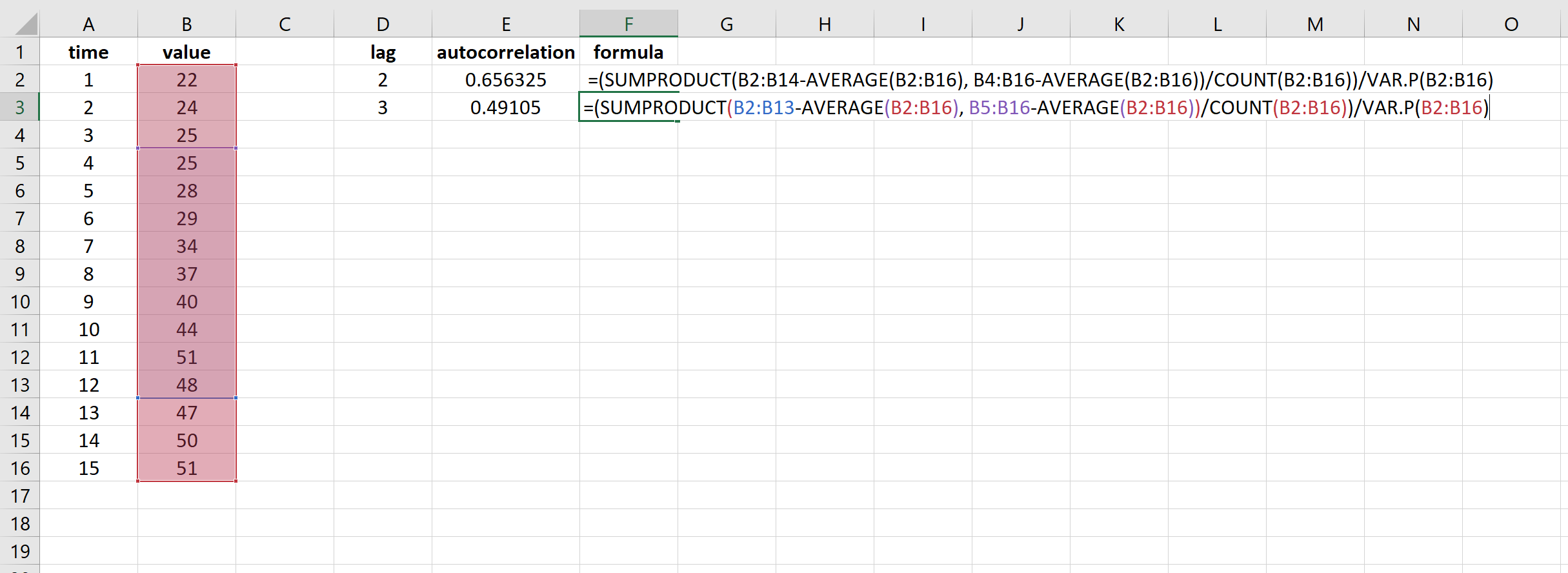Select cell with value 37

point(186,274)
